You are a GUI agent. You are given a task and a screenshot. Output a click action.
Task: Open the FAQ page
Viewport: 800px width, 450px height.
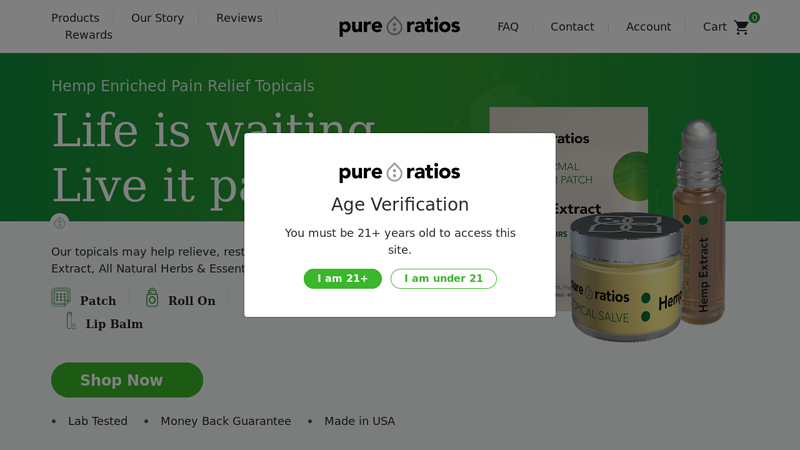(x=508, y=27)
